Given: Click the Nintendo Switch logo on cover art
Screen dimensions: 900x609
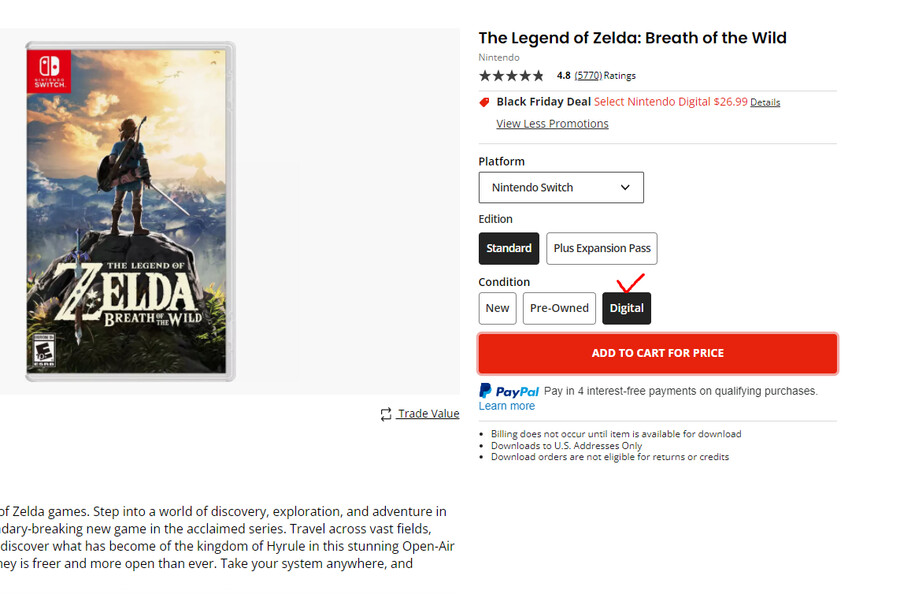Looking at the screenshot, I should pos(49,71).
